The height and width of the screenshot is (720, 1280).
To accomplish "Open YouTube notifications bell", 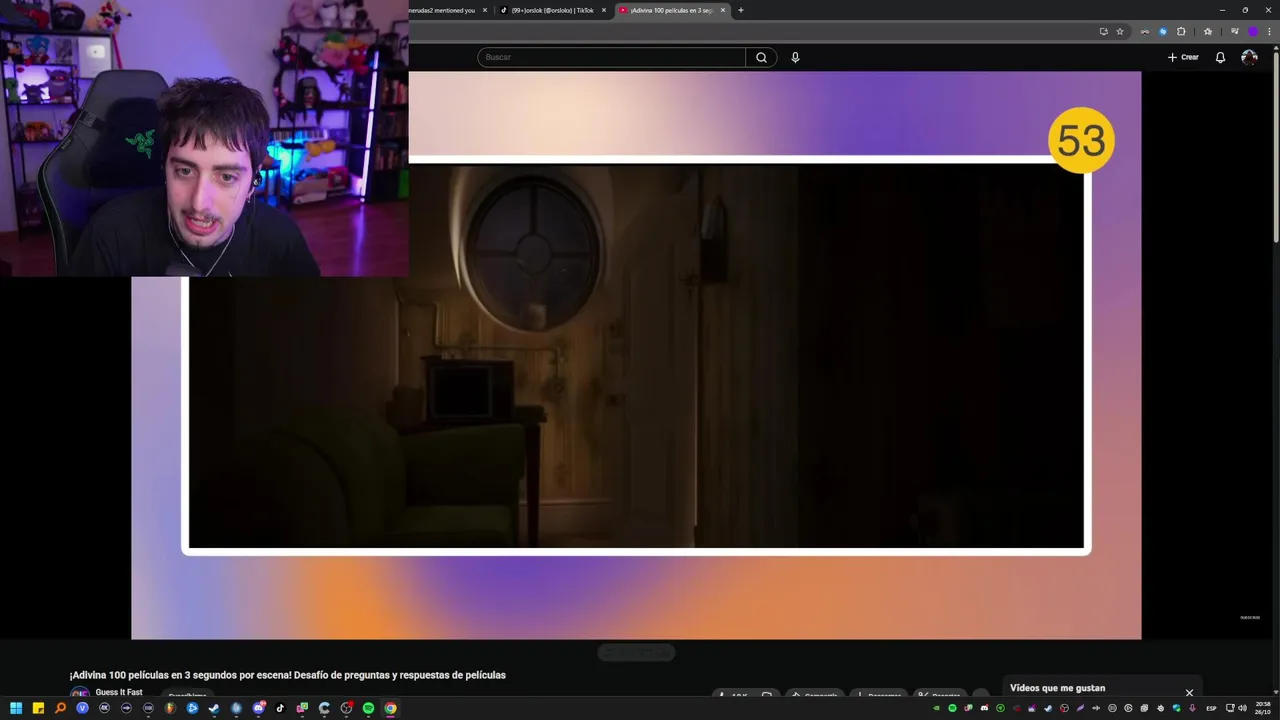I will pyautogui.click(x=1220, y=57).
